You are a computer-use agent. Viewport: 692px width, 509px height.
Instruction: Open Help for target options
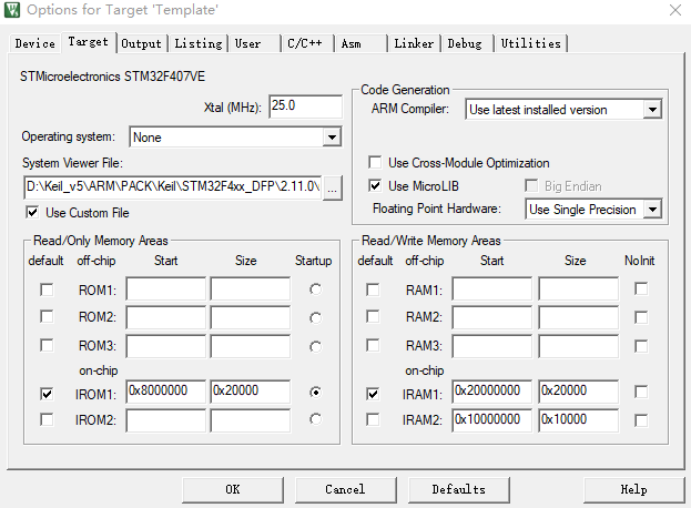634,490
